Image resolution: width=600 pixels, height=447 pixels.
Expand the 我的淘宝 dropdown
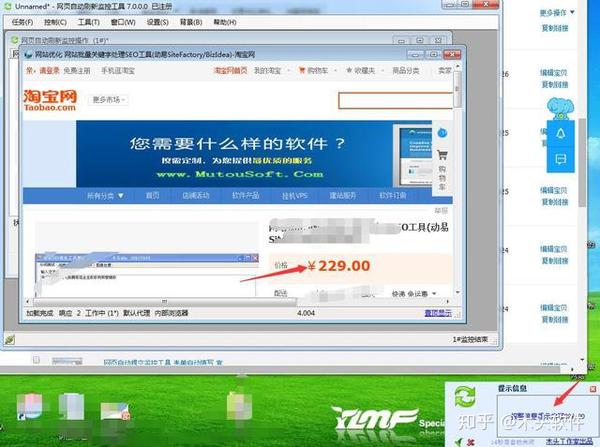coord(270,70)
